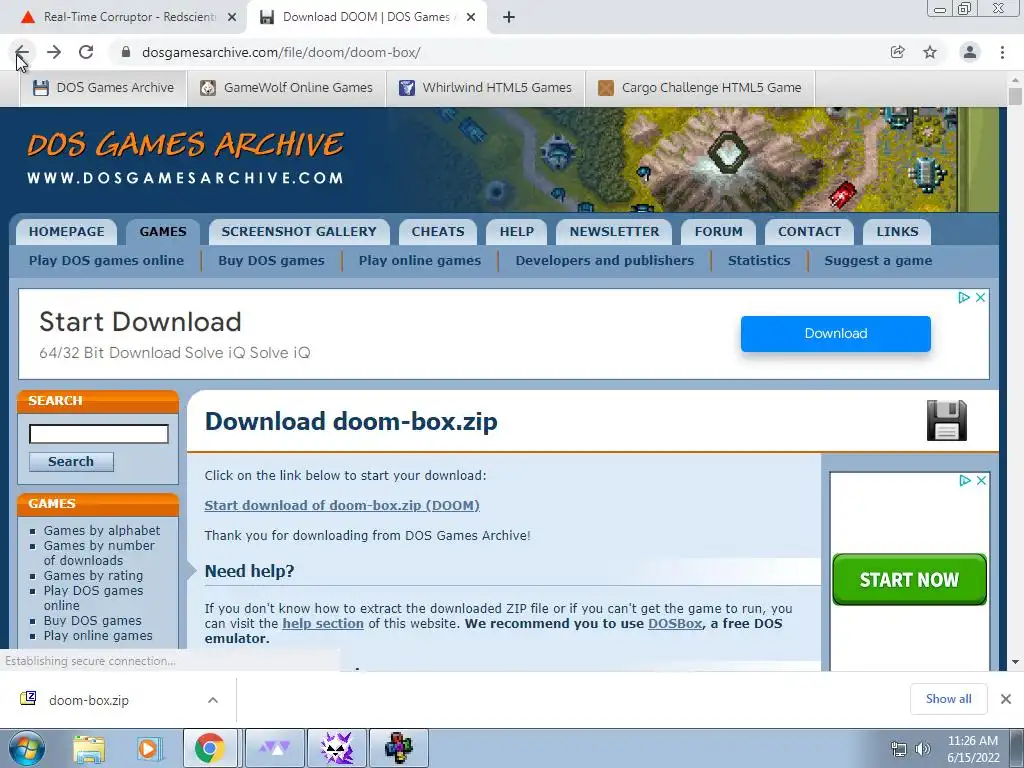Start download of doom-box.zip link

342,505
